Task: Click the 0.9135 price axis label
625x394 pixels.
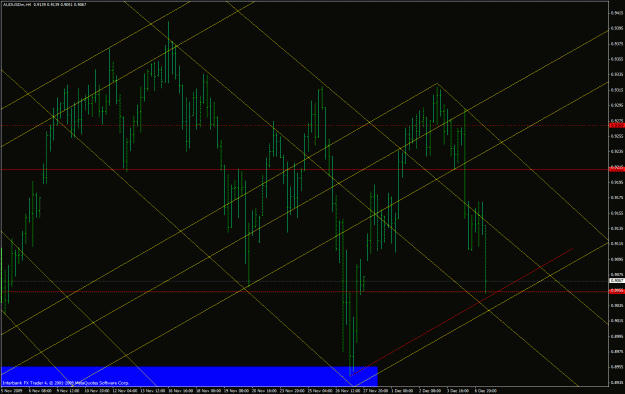Action: click(x=617, y=229)
